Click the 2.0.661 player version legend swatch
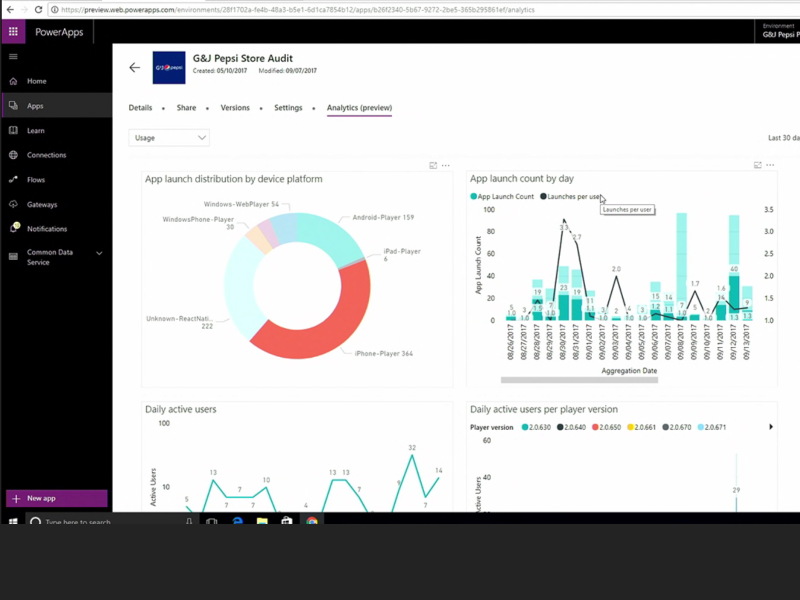The image size is (800, 600). pos(630,427)
